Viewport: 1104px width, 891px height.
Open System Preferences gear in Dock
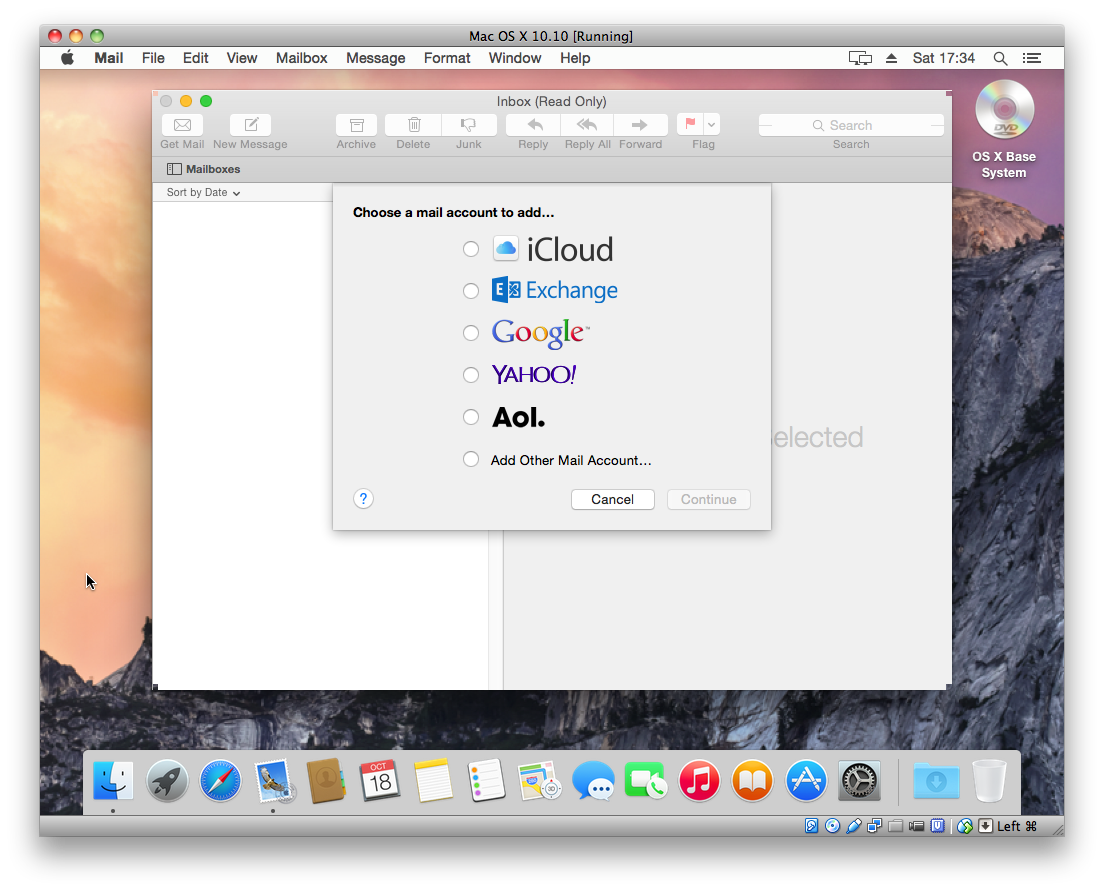click(859, 780)
